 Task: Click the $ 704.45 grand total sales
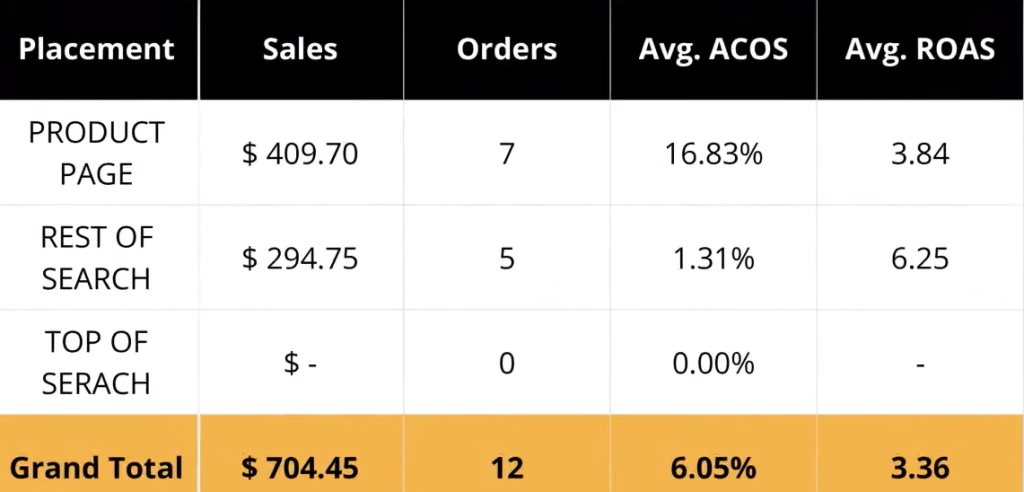(x=300, y=467)
